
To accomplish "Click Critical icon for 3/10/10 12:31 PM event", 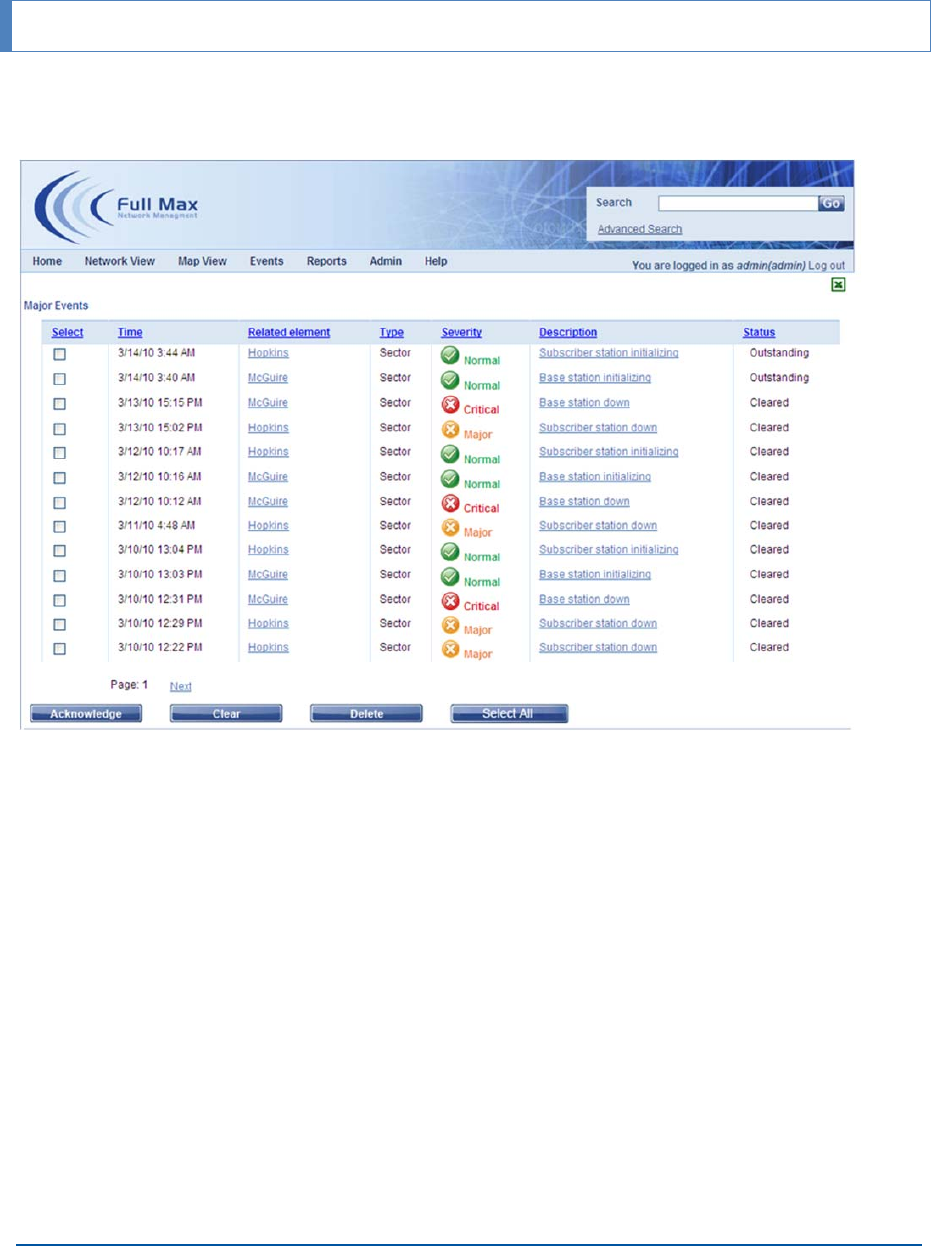I will [x=450, y=602].
